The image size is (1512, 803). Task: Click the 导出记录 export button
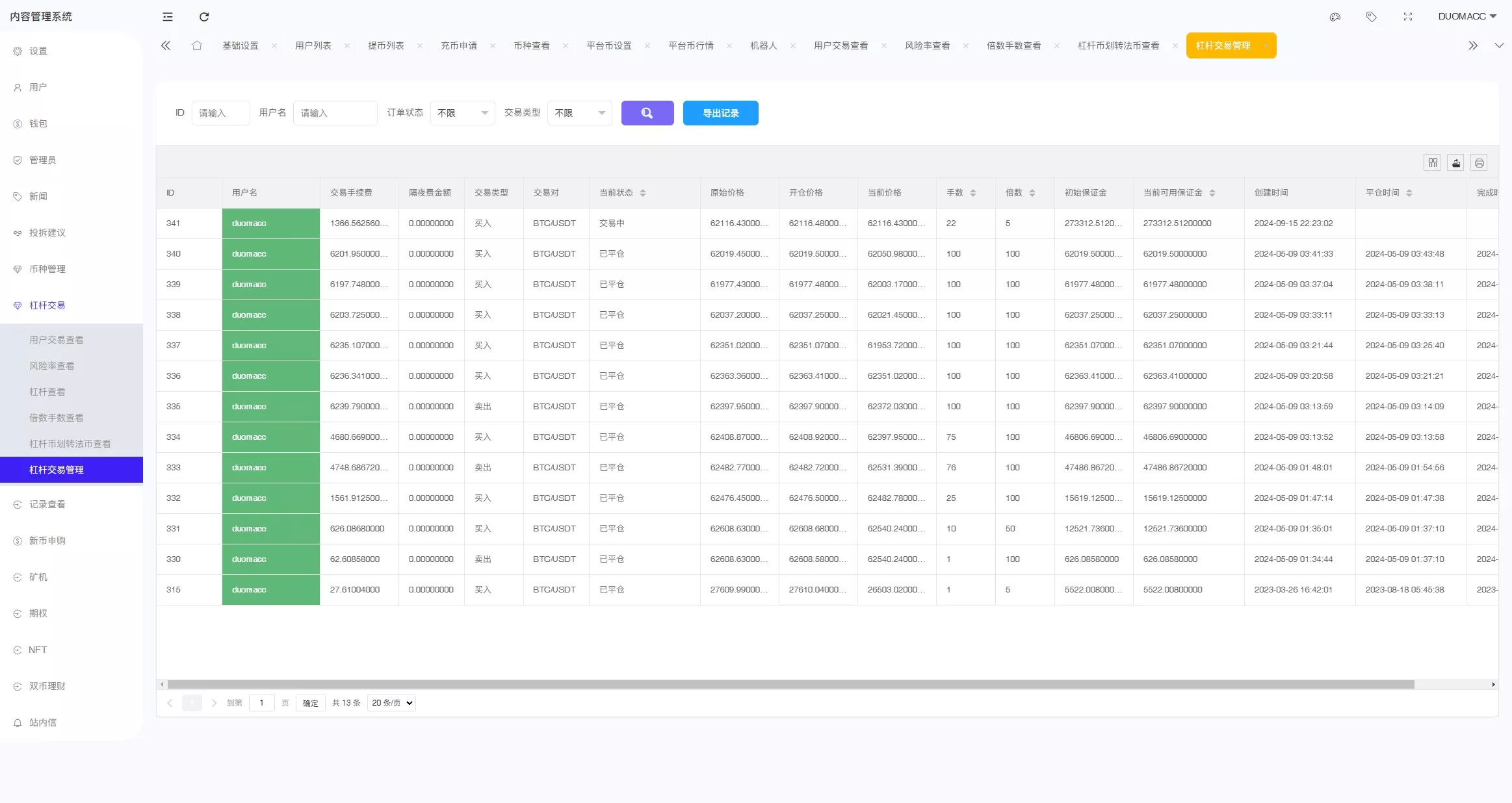720,113
